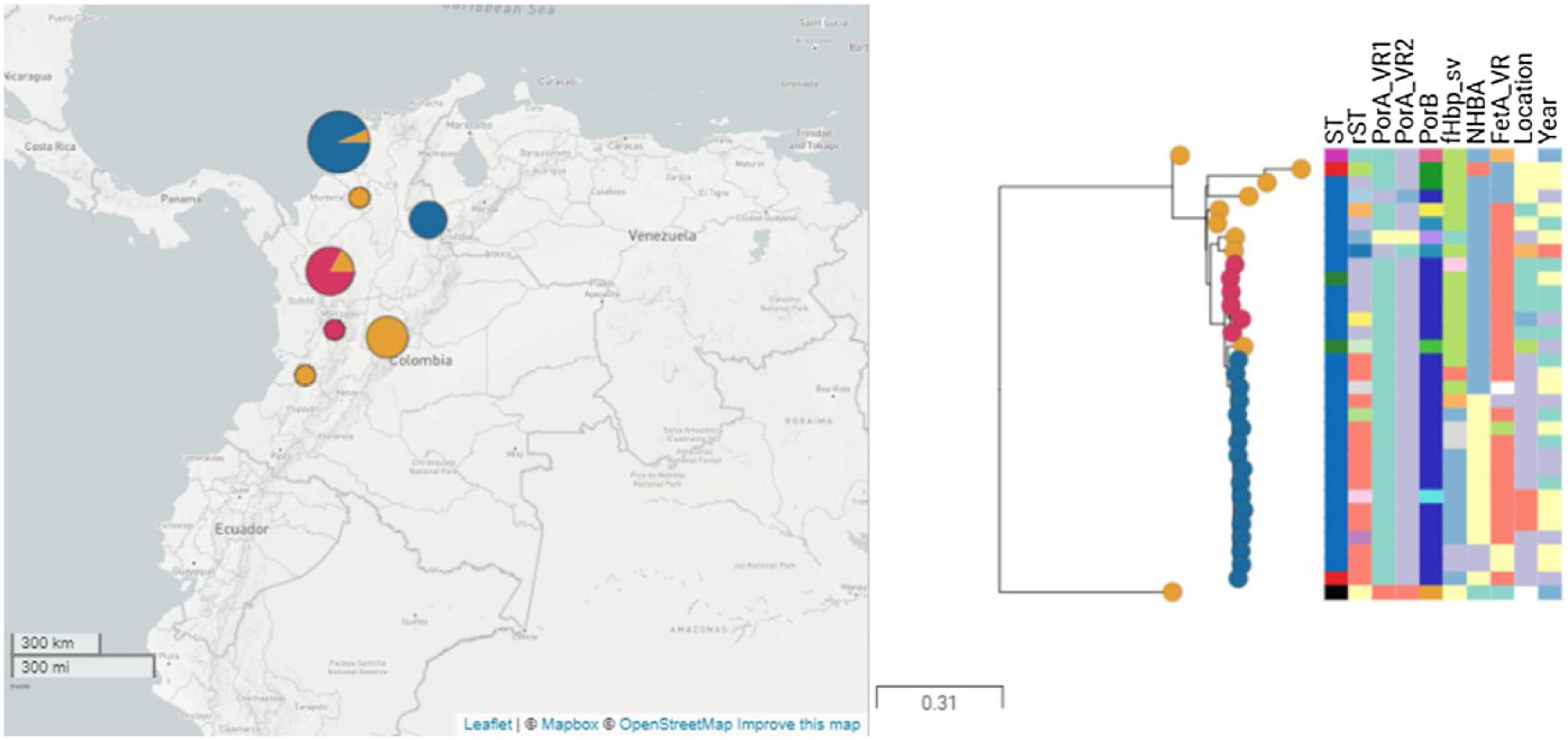Click the largest blue pie marker on map
The height and width of the screenshot is (740, 1568).
[338, 142]
